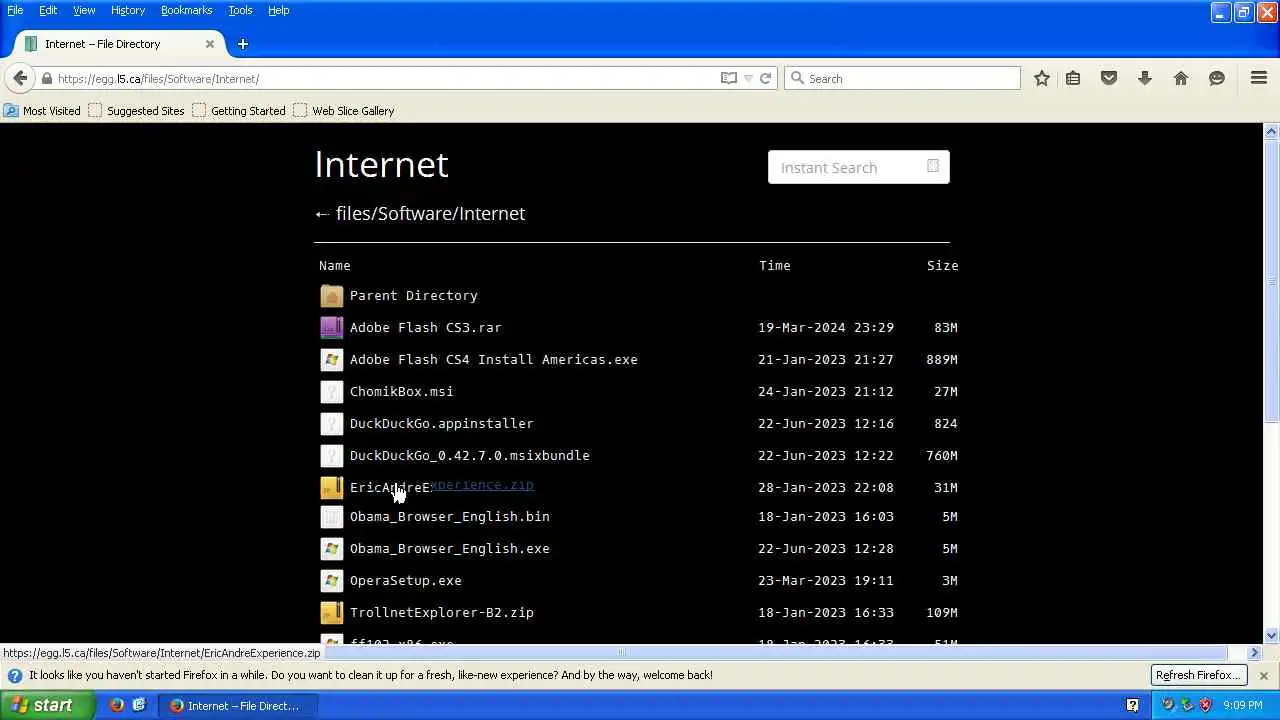Click the Time column header
The height and width of the screenshot is (720, 1280).
(774, 266)
